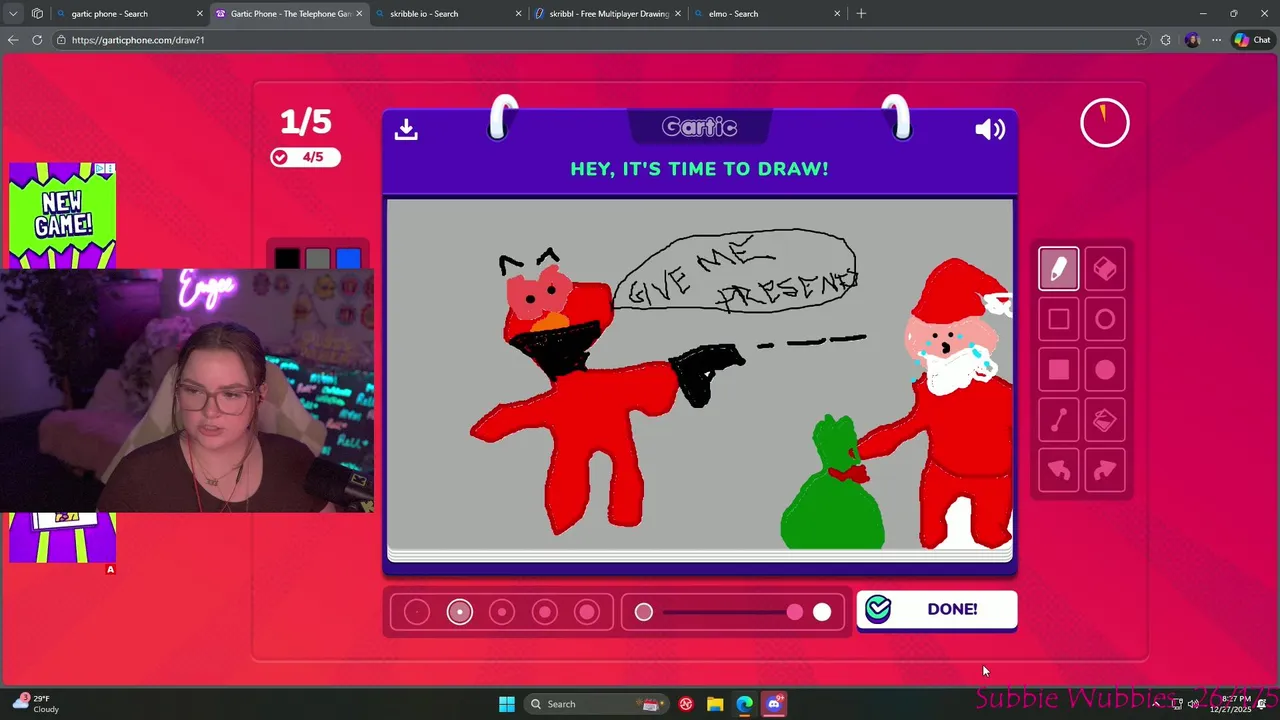Open the Copilot Chat button

click(1252, 40)
